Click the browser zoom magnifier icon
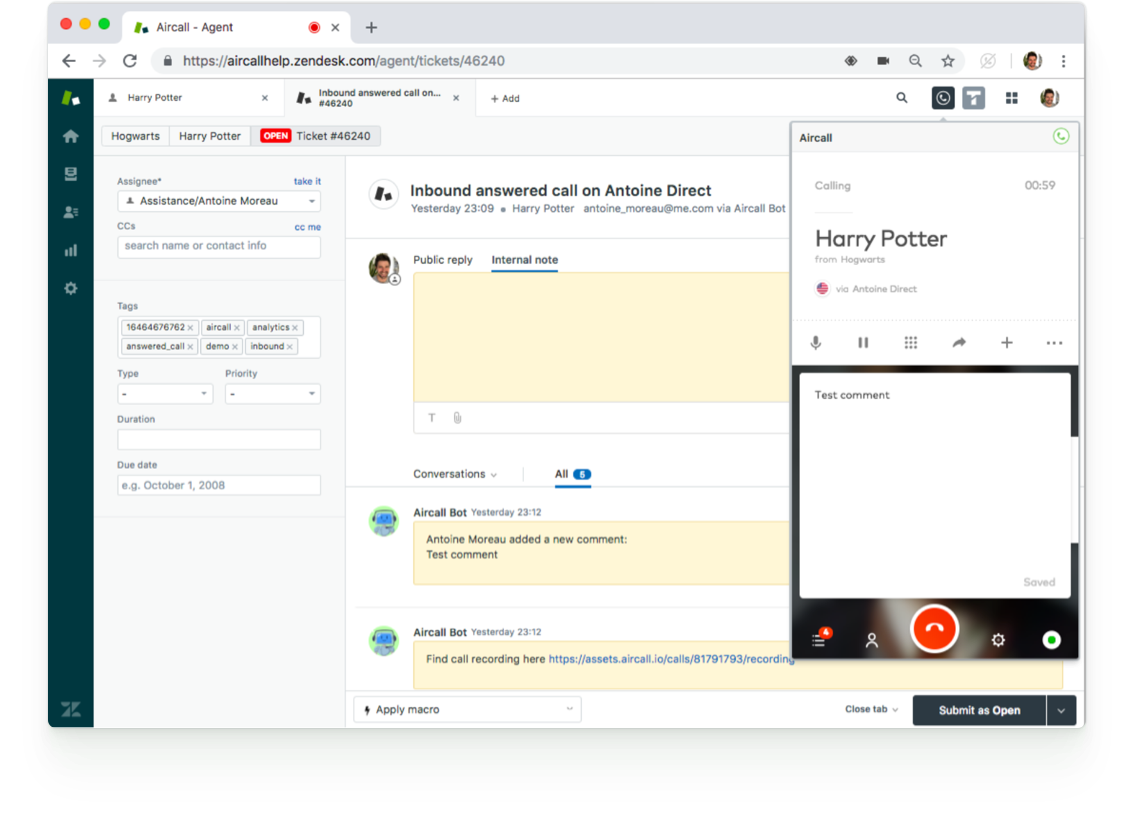The height and width of the screenshot is (824, 1134). coord(915,61)
